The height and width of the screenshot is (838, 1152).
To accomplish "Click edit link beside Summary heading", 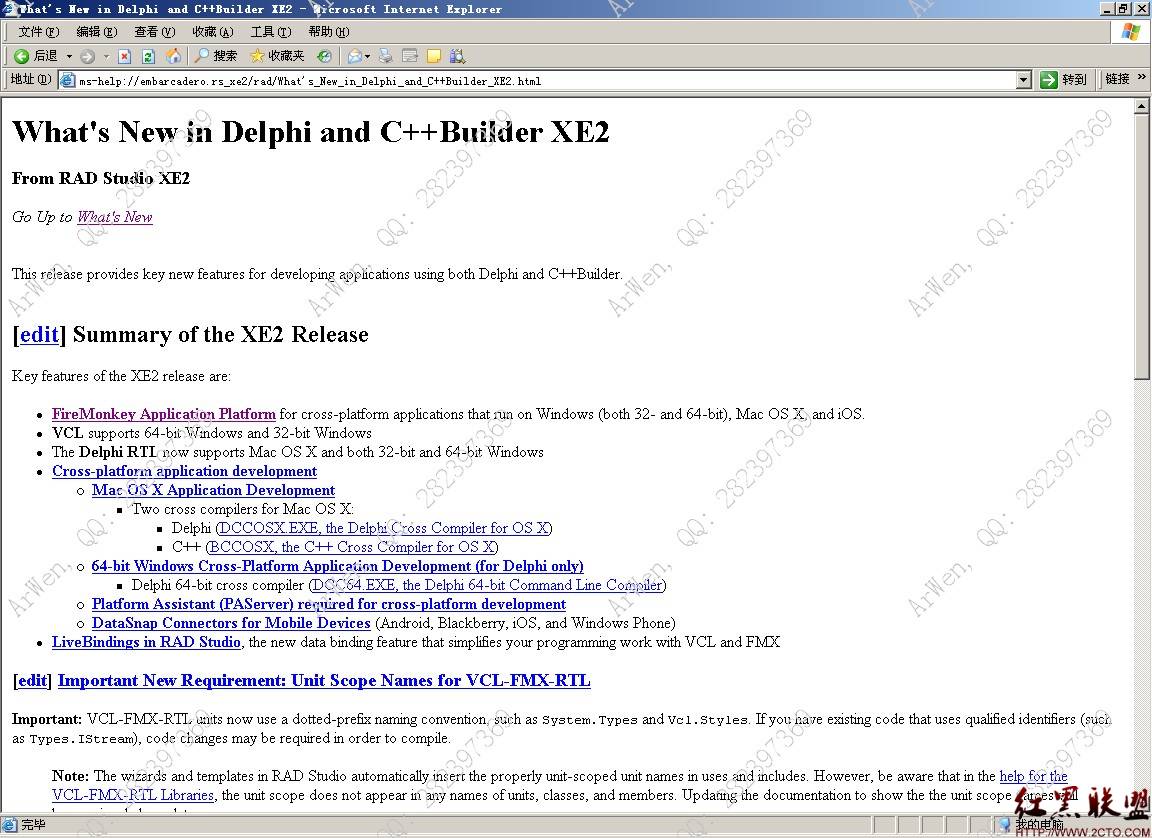I will point(39,334).
